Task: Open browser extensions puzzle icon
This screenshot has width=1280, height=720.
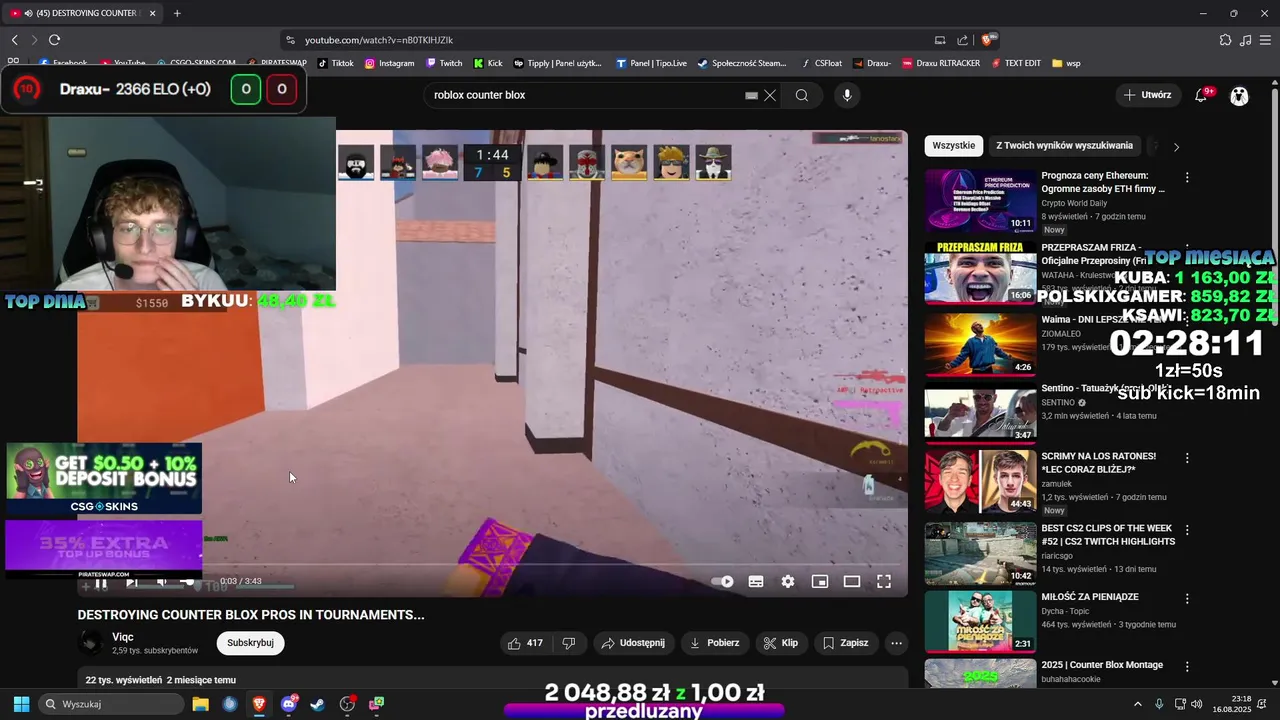Action: click(x=1225, y=40)
